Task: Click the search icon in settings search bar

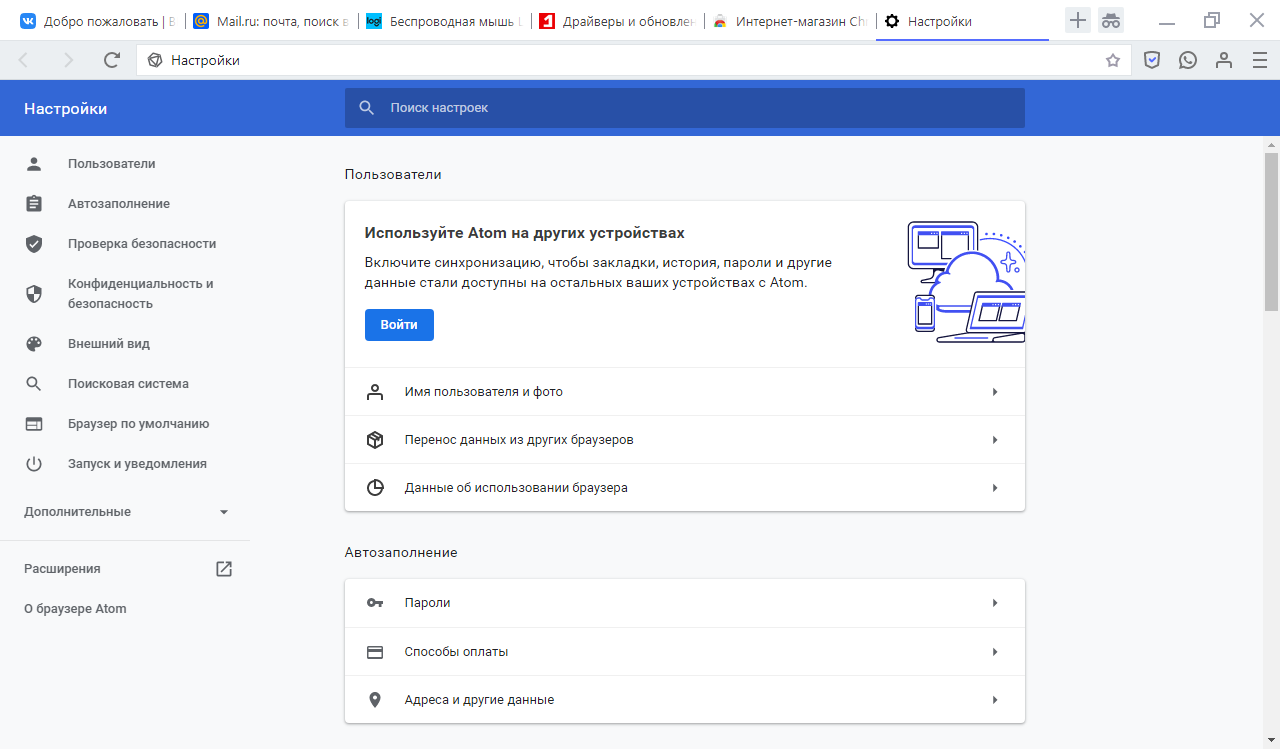Action: pyautogui.click(x=367, y=108)
